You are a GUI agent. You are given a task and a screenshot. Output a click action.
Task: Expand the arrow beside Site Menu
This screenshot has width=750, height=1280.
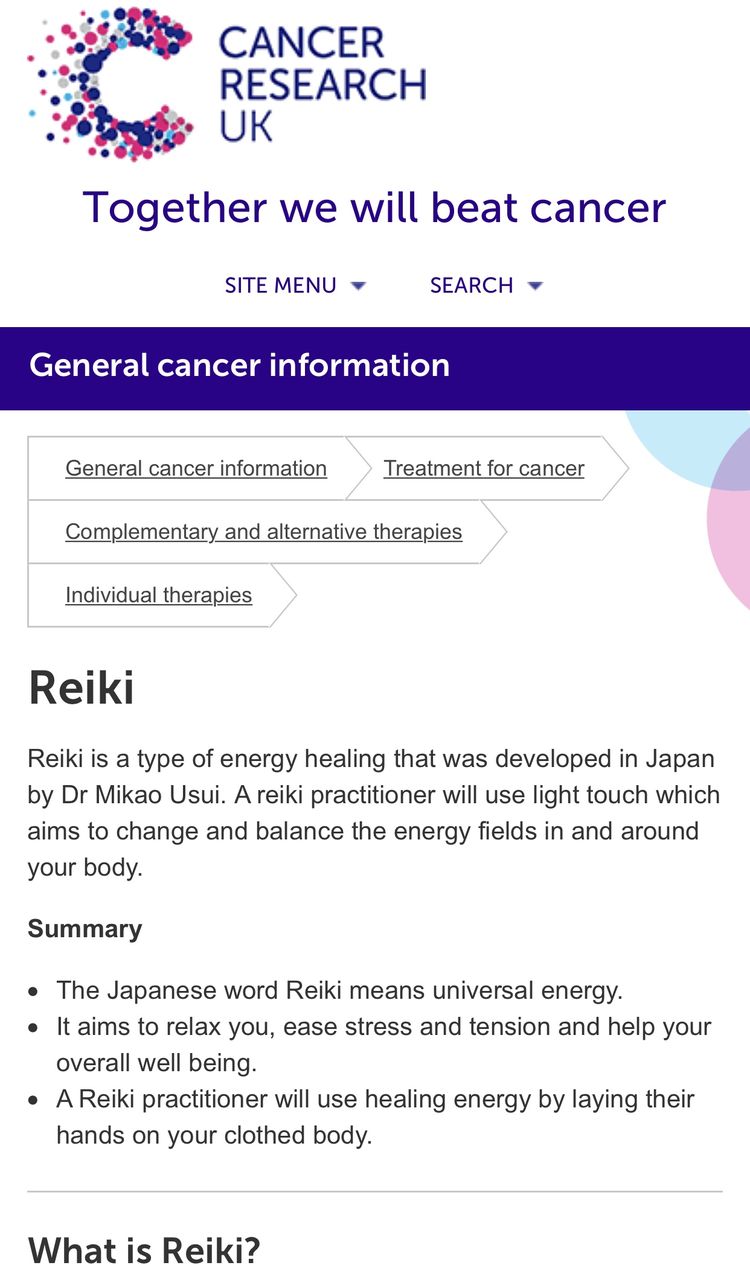pyautogui.click(x=358, y=286)
